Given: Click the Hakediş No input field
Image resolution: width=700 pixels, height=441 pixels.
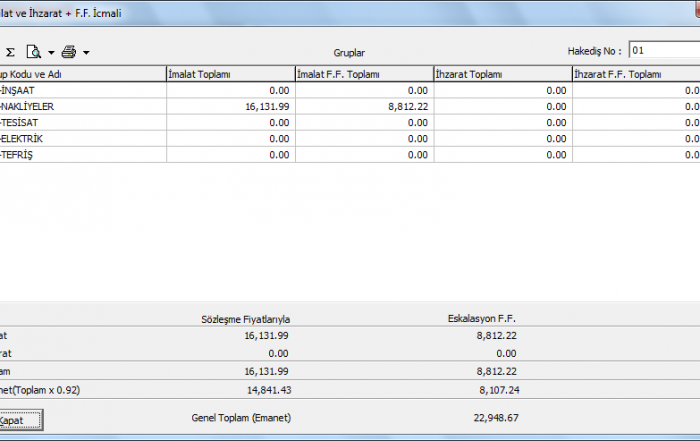Looking at the screenshot, I should [x=663, y=50].
